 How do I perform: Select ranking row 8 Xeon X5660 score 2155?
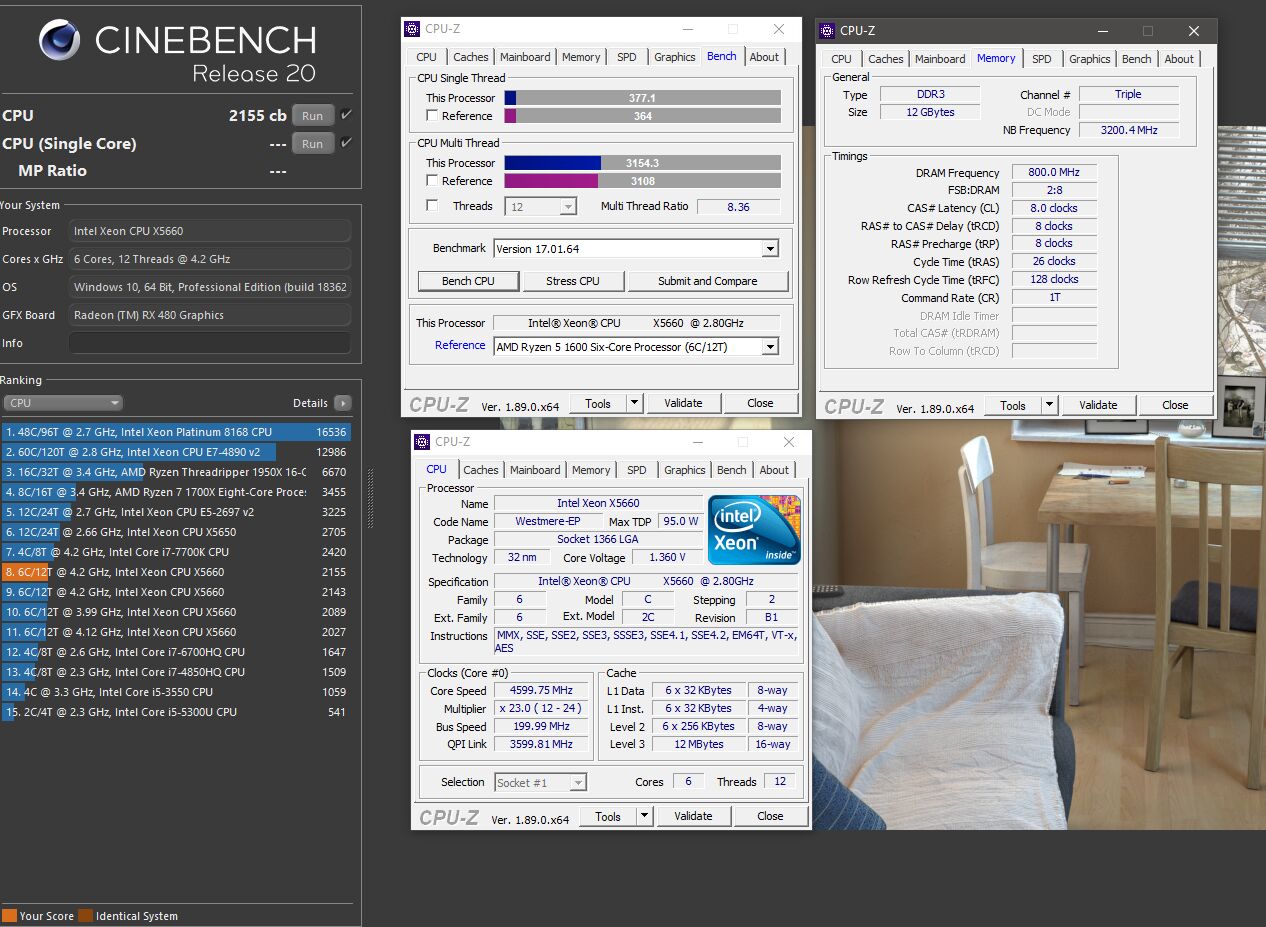176,572
